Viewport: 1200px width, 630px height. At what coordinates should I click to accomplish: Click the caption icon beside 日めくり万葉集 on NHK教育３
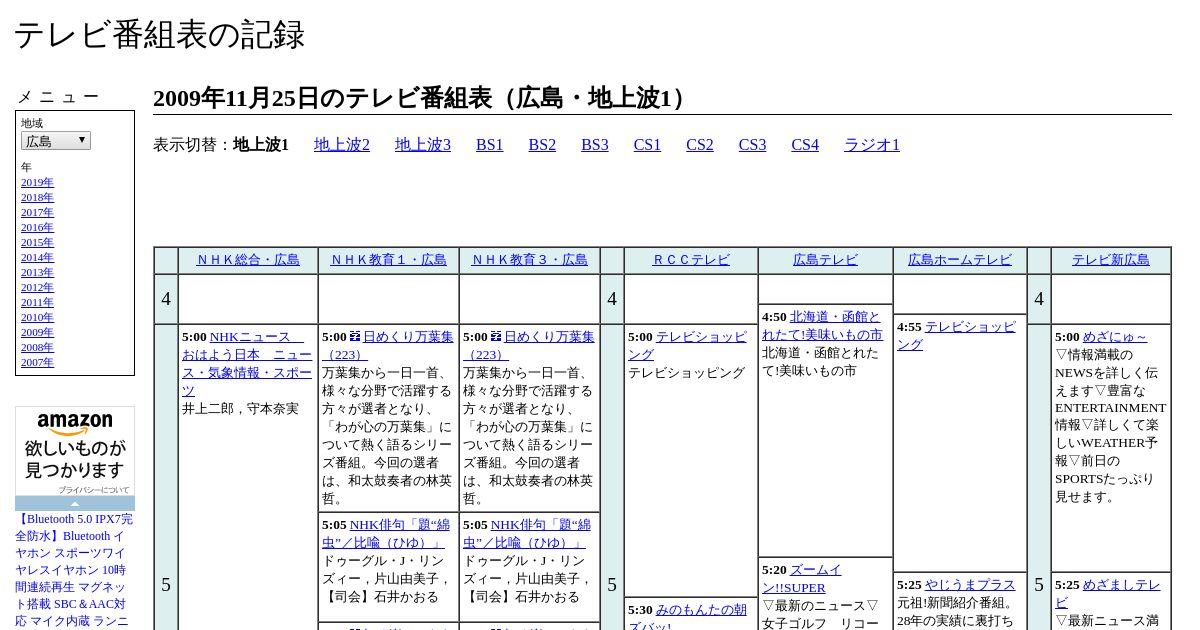click(x=496, y=337)
